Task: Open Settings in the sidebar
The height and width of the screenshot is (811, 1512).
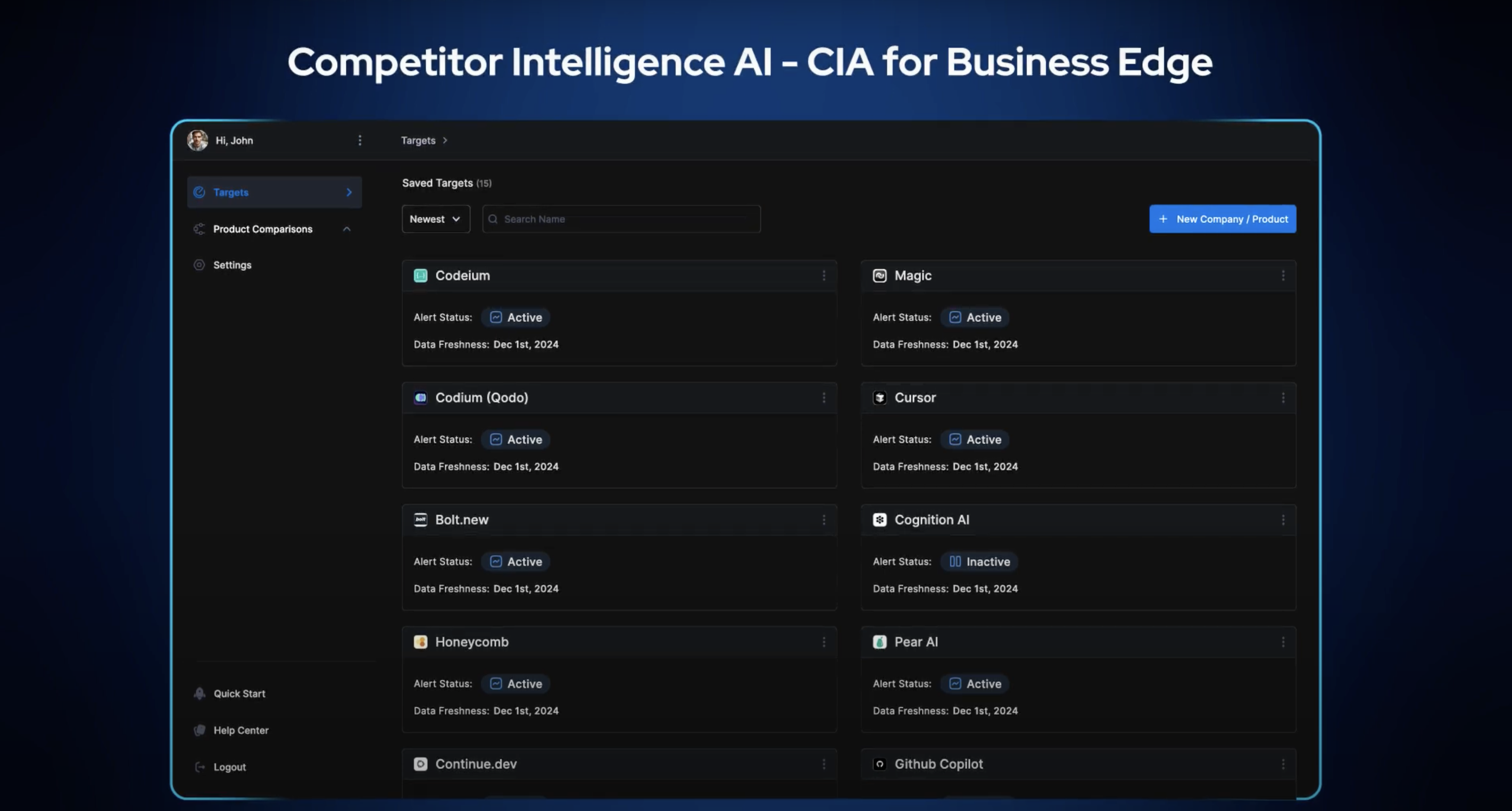Action: tap(232, 265)
